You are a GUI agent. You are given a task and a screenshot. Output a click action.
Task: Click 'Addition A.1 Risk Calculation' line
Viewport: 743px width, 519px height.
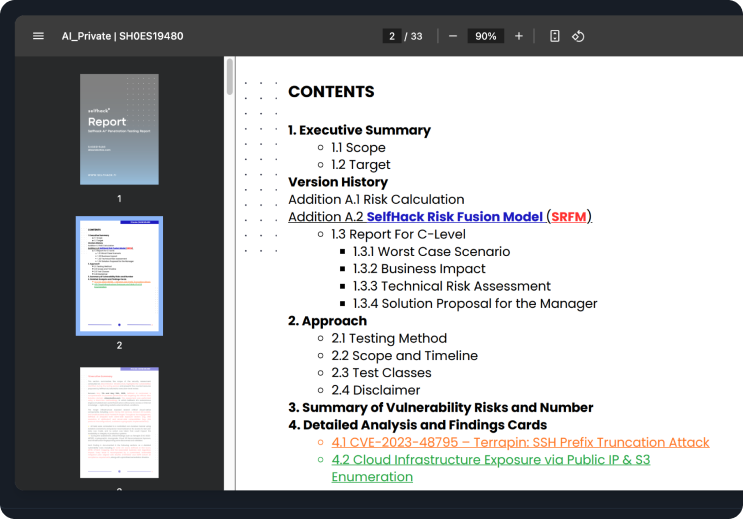[376, 200]
